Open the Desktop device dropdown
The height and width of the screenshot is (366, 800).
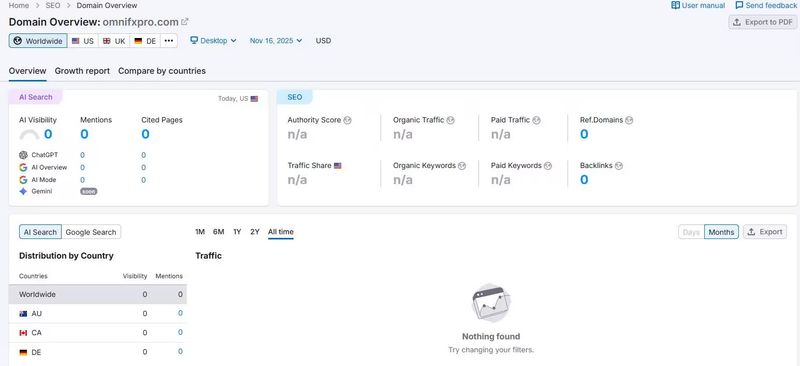213,40
